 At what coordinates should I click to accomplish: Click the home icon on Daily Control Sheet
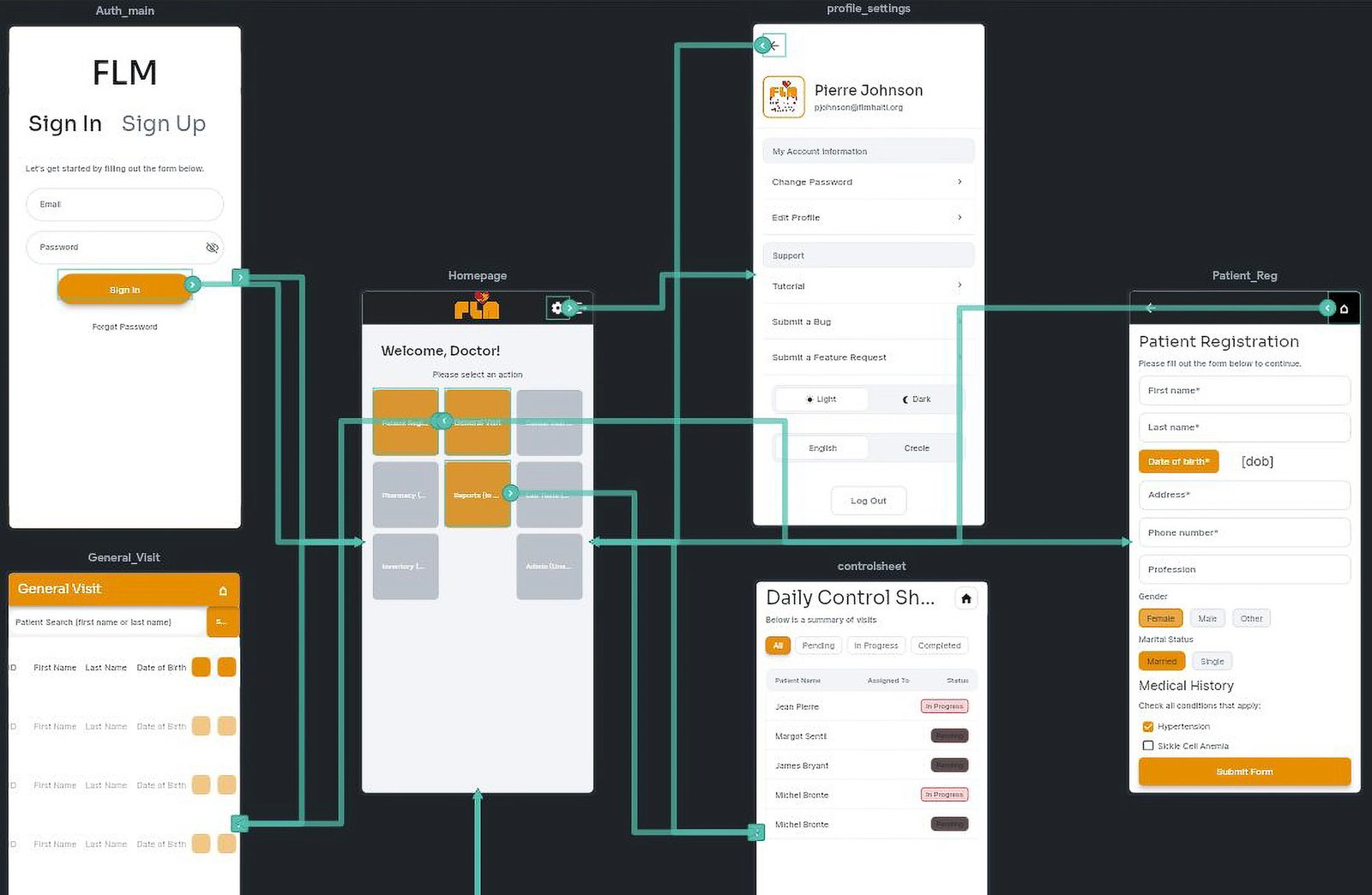tap(966, 599)
